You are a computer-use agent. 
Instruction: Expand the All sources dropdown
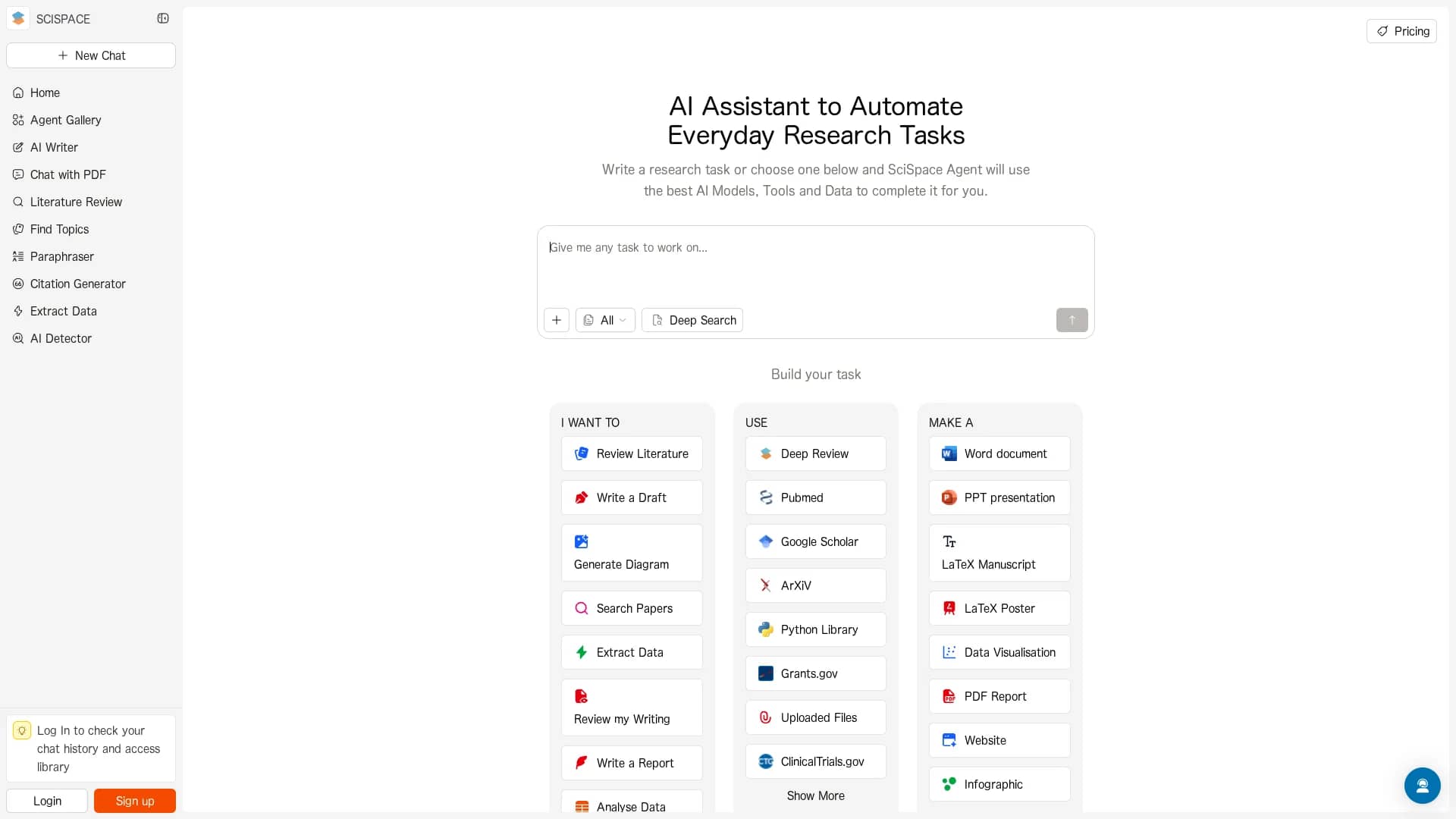coord(605,320)
